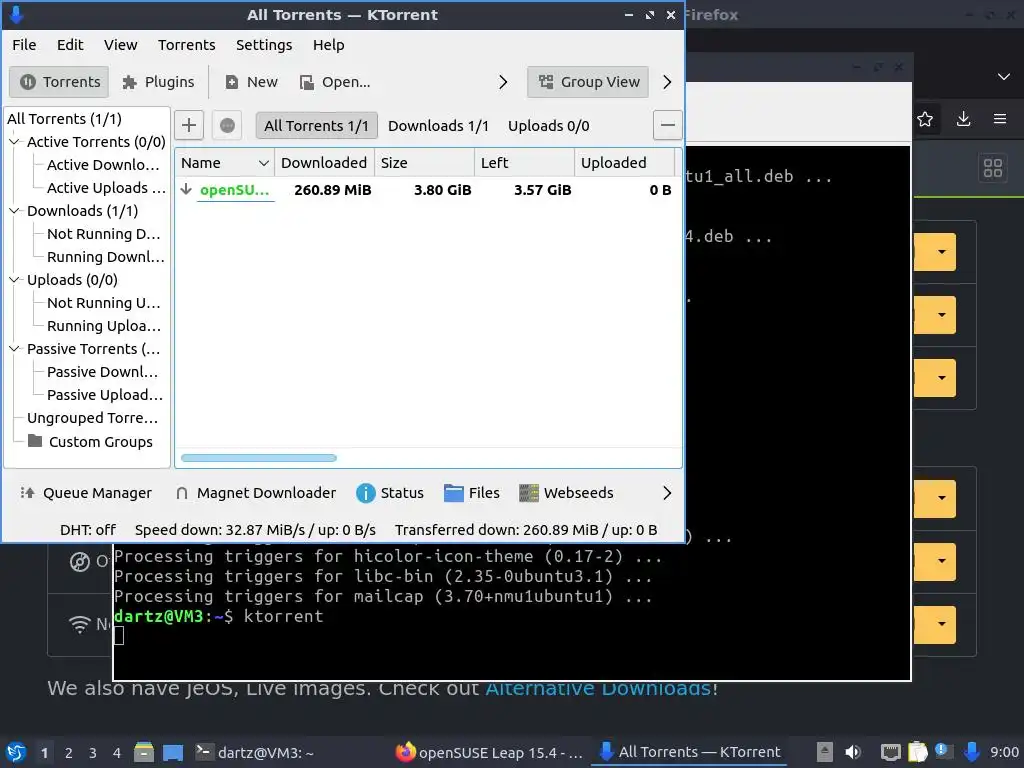Select the openSU... torrent row
Screen dimensions: 1024x768
pyautogui.click(x=428, y=190)
